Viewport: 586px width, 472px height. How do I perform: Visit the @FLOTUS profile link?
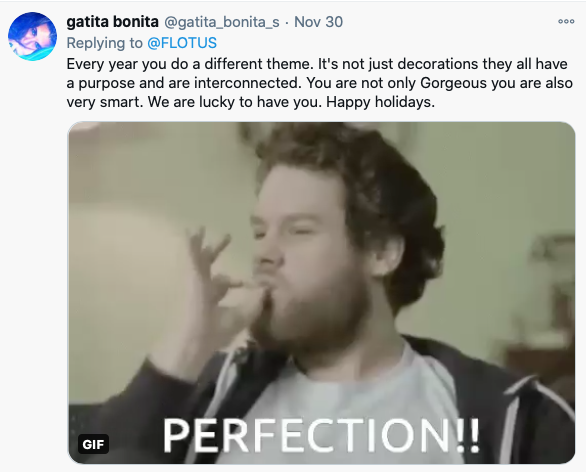pos(182,43)
